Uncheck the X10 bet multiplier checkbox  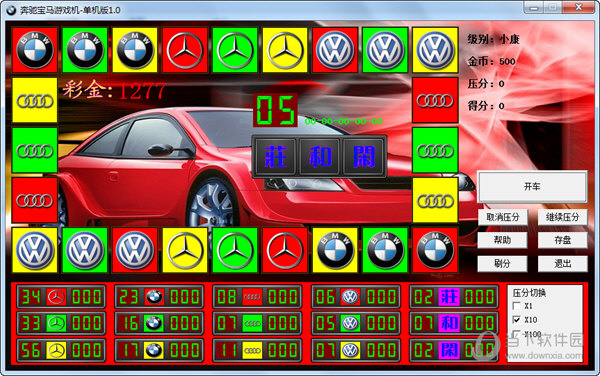517,319
